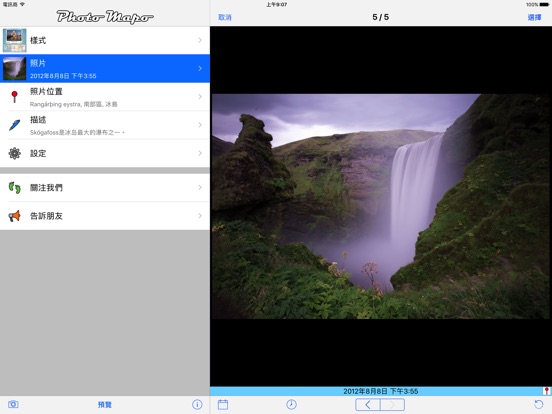552x414 pixels.
Task: Open the info circle icon
Action: tap(197, 404)
